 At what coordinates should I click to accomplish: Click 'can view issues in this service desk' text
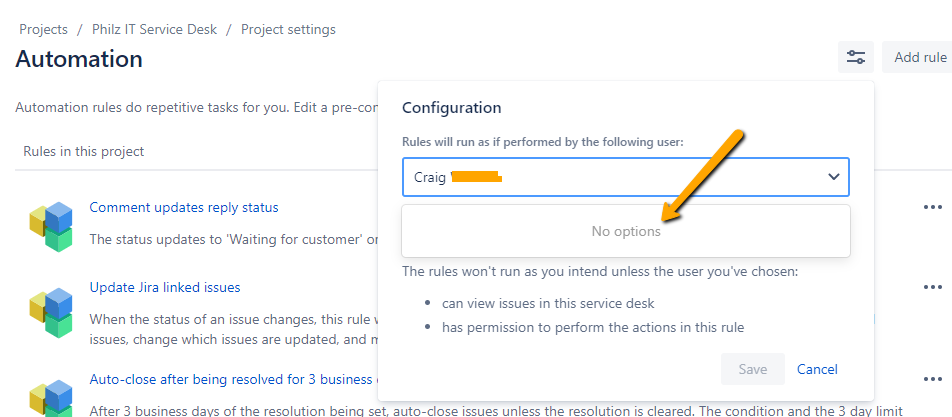click(x=548, y=303)
